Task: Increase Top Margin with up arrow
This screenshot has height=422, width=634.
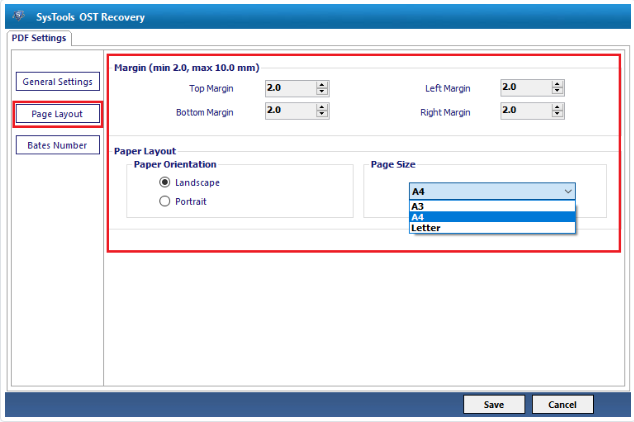Action: tap(322, 85)
